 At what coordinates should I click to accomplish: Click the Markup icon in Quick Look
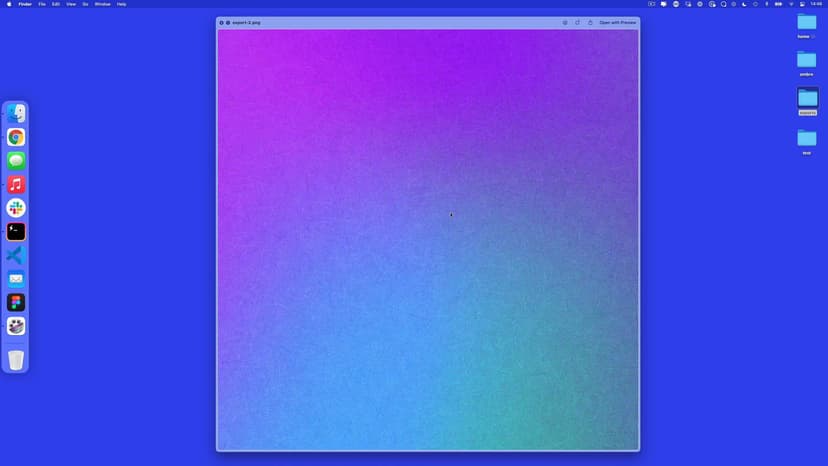tap(565, 22)
